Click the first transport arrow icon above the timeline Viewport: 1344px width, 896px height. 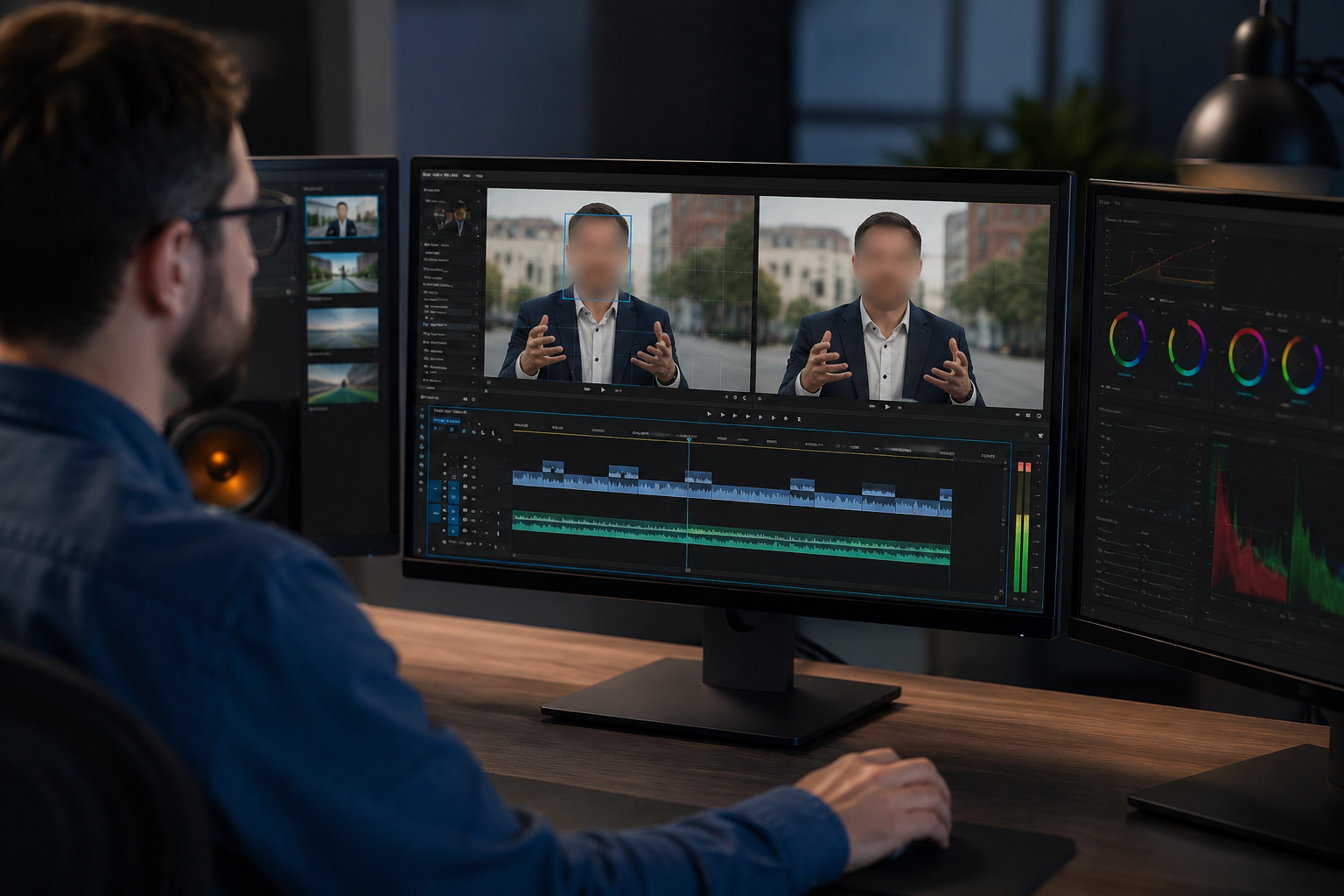click(x=710, y=414)
